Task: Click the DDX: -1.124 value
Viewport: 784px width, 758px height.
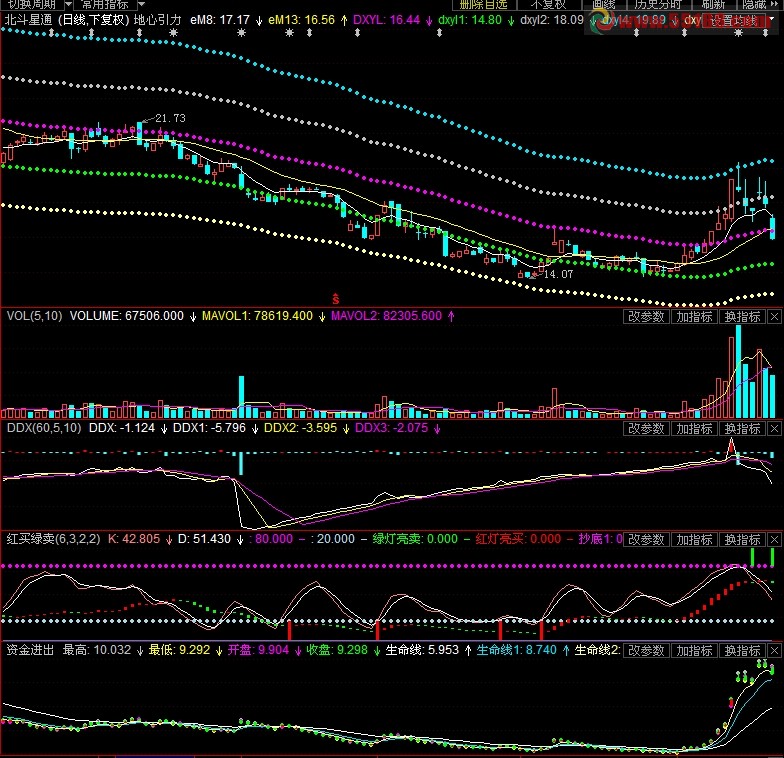Action: pyautogui.click(x=122, y=428)
